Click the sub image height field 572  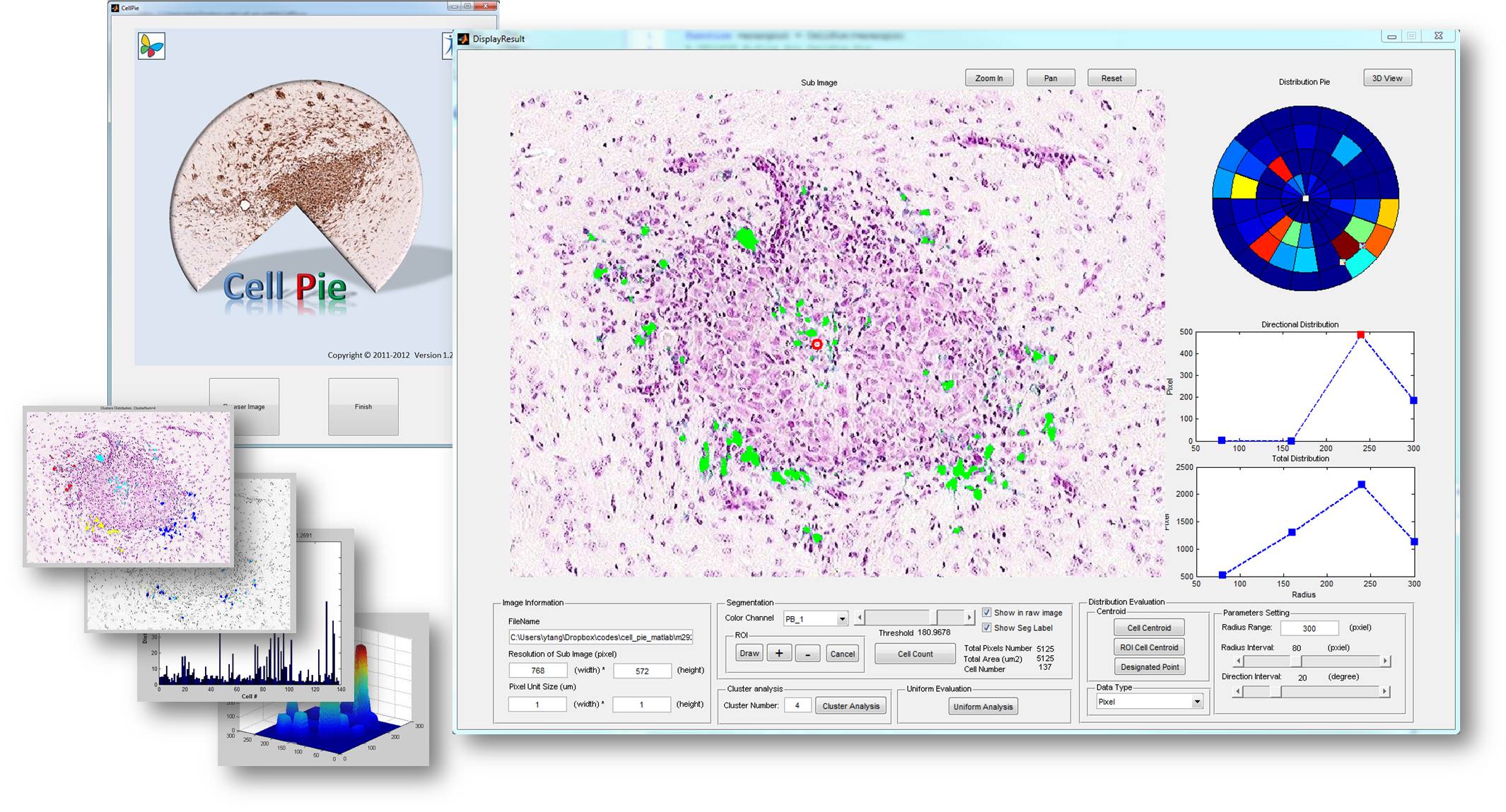pyautogui.click(x=642, y=671)
